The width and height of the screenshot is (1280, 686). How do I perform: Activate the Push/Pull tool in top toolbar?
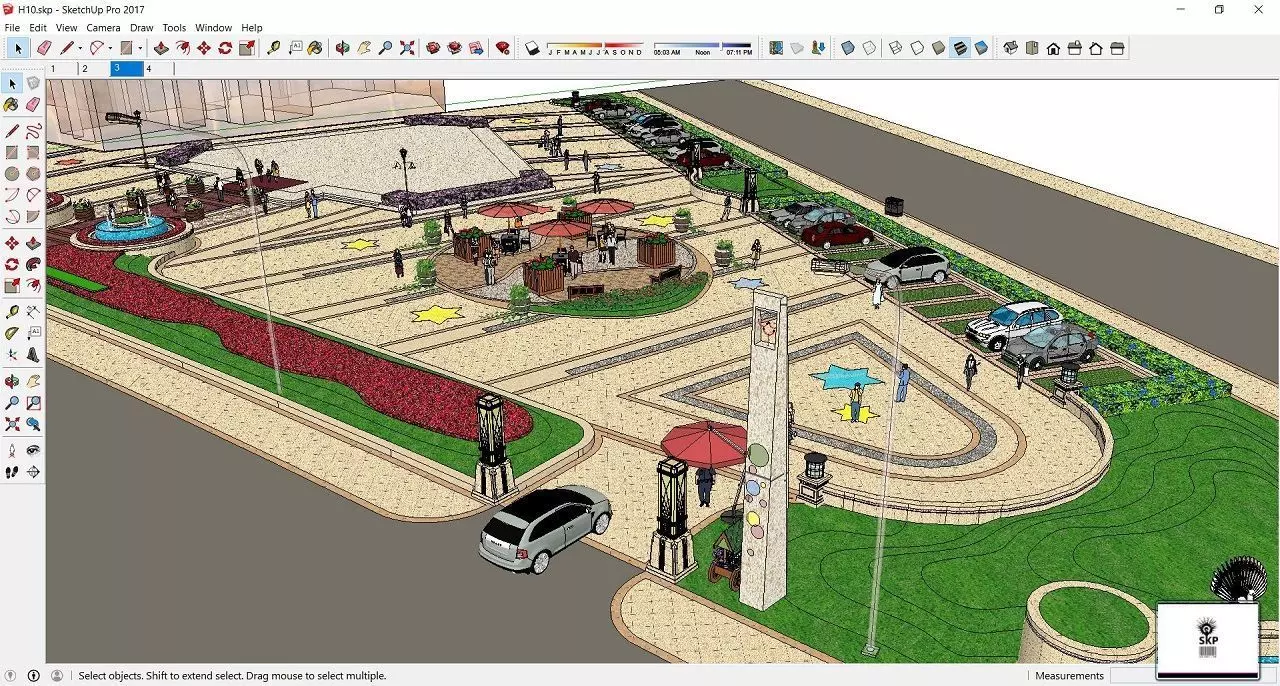pos(161,48)
